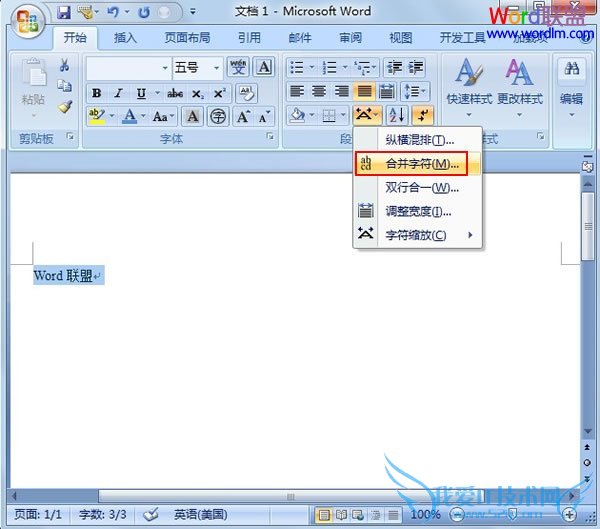This screenshot has height=529, width=600.
Task: Click the distributed alignment icon
Action: [x=386, y=91]
